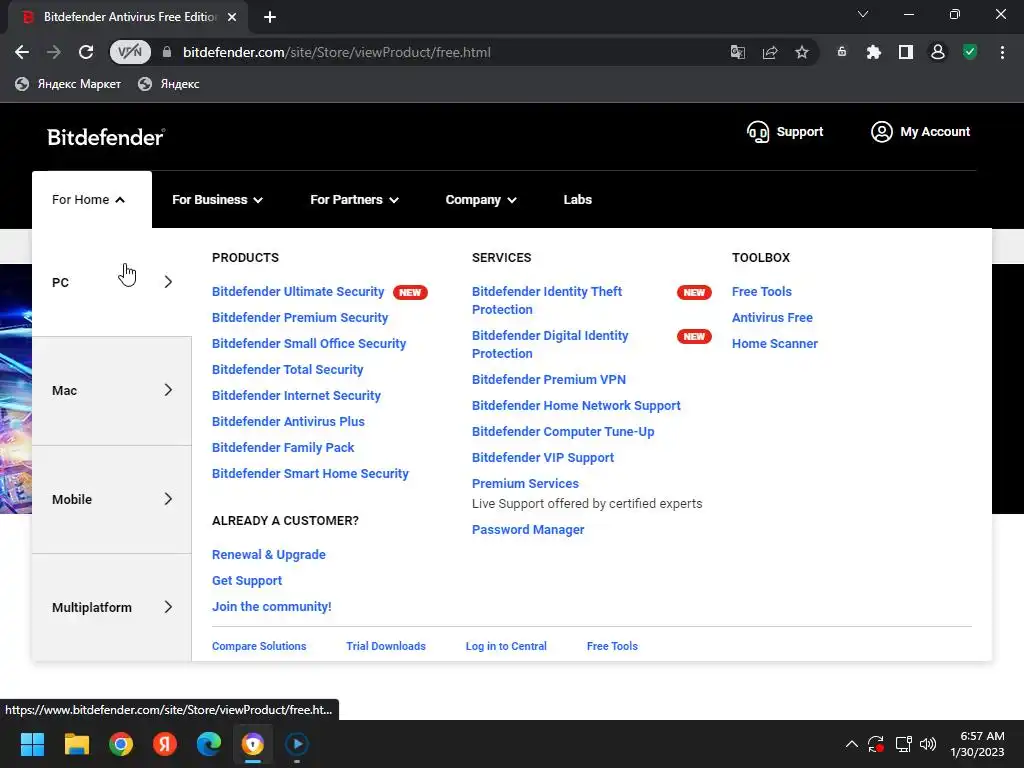Open Bitdefender Internet Security
The width and height of the screenshot is (1024, 768).
click(x=296, y=396)
